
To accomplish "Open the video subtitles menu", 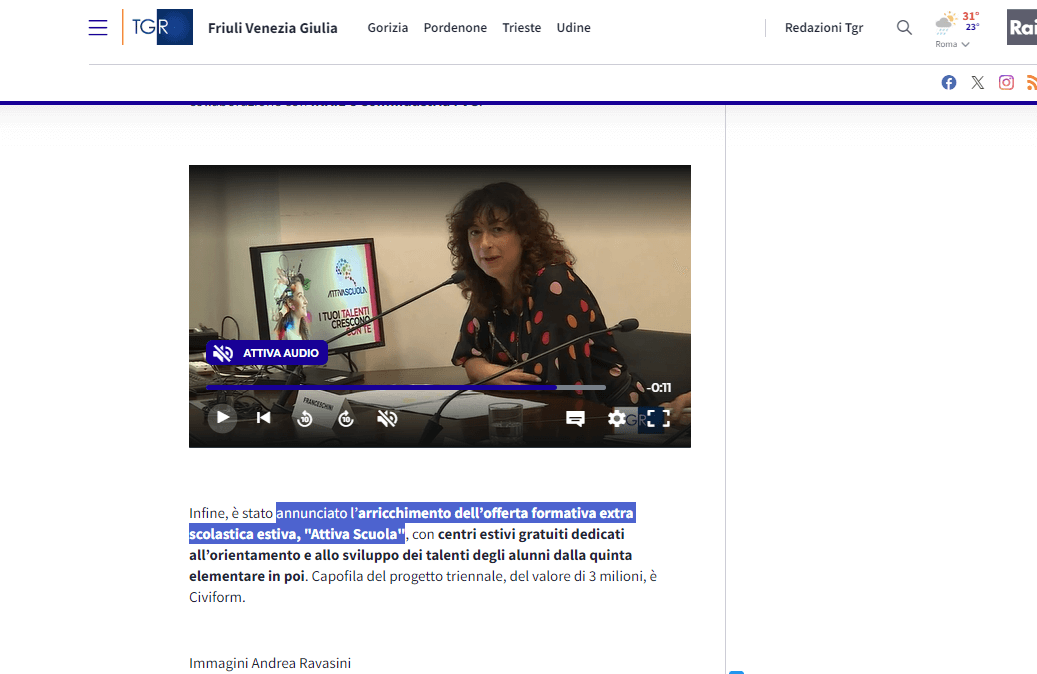I will [575, 418].
